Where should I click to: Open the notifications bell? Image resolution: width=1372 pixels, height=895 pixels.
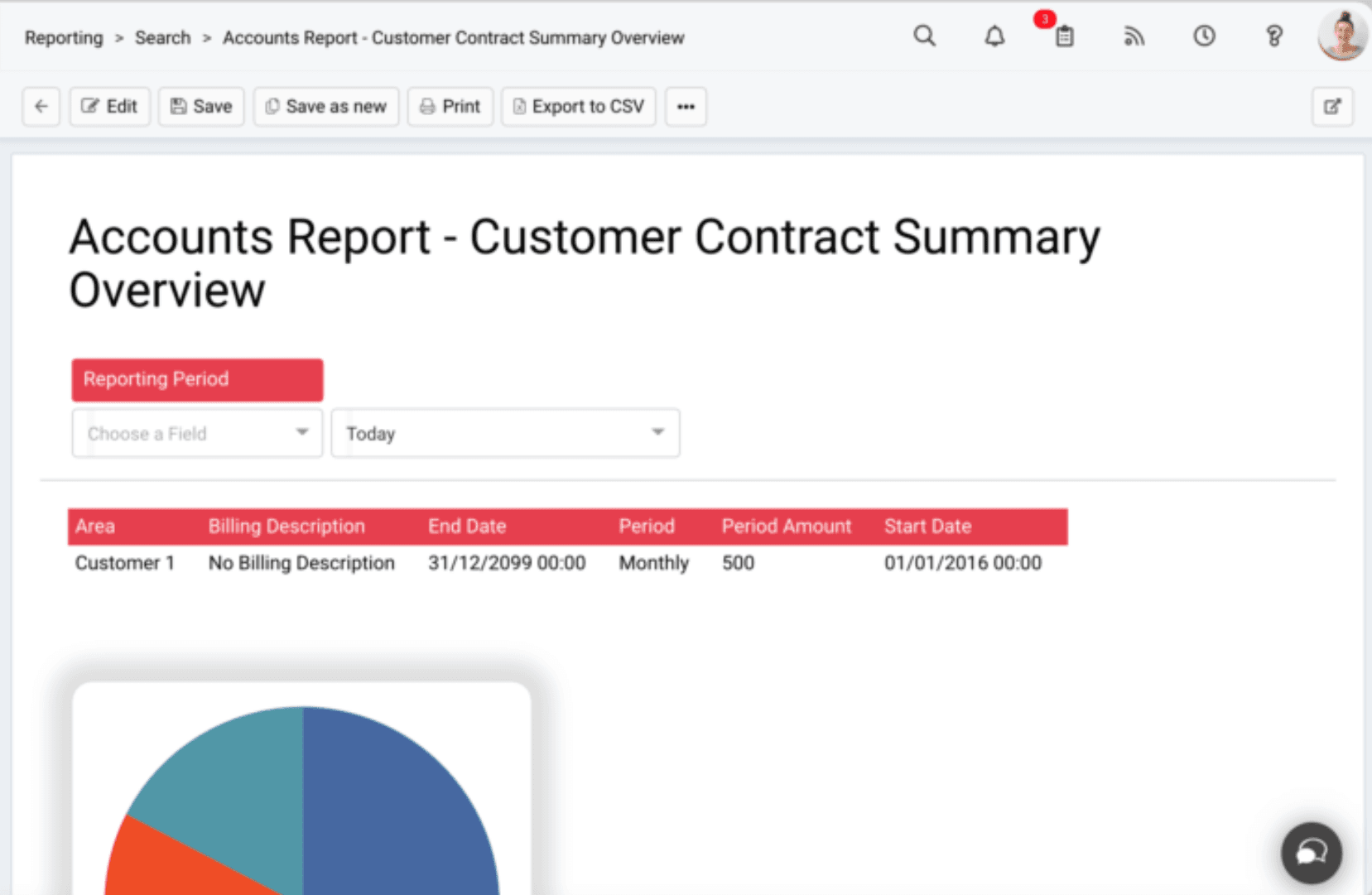point(994,36)
